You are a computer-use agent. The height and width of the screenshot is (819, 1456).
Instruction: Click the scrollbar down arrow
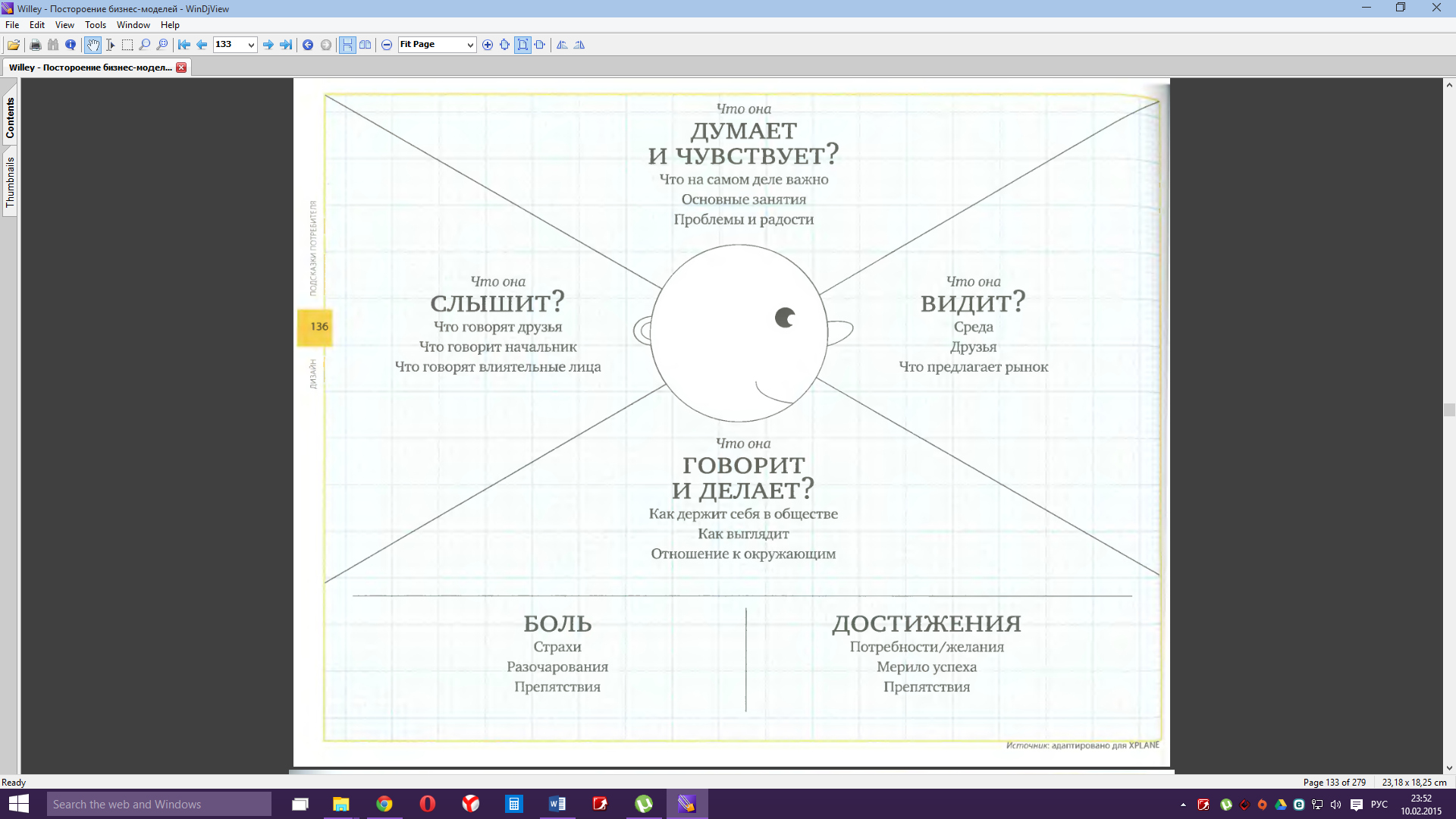[1449, 767]
